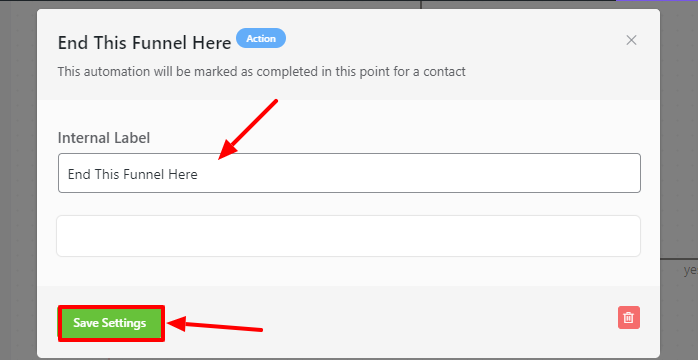The width and height of the screenshot is (698, 360).
Task: Click the Internal Label caption
Action: (104, 138)
